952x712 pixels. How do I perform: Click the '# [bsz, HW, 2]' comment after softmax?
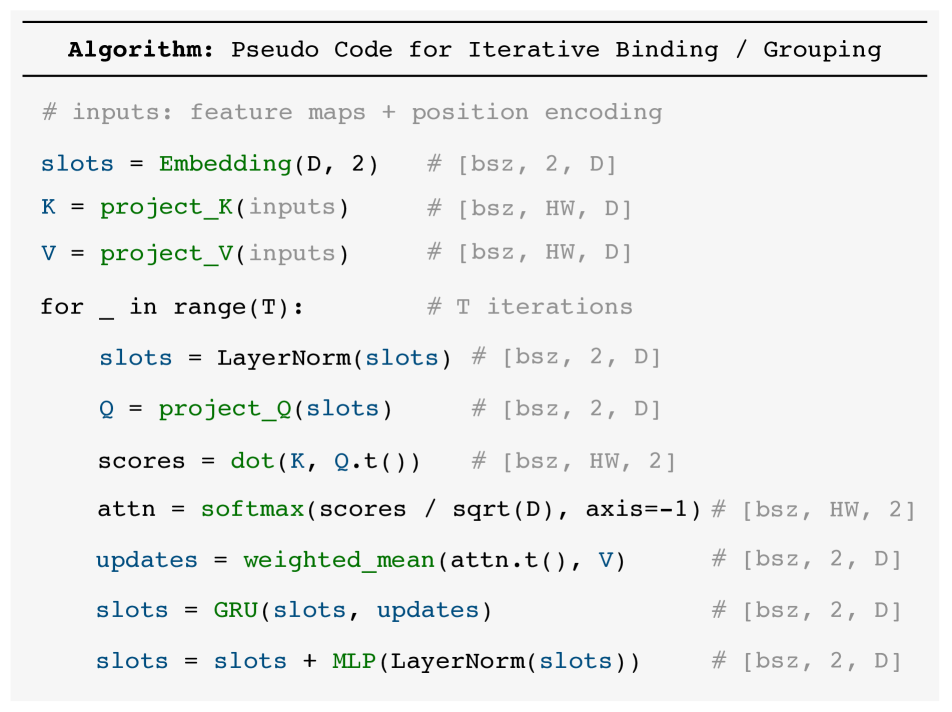pos(813,509)
